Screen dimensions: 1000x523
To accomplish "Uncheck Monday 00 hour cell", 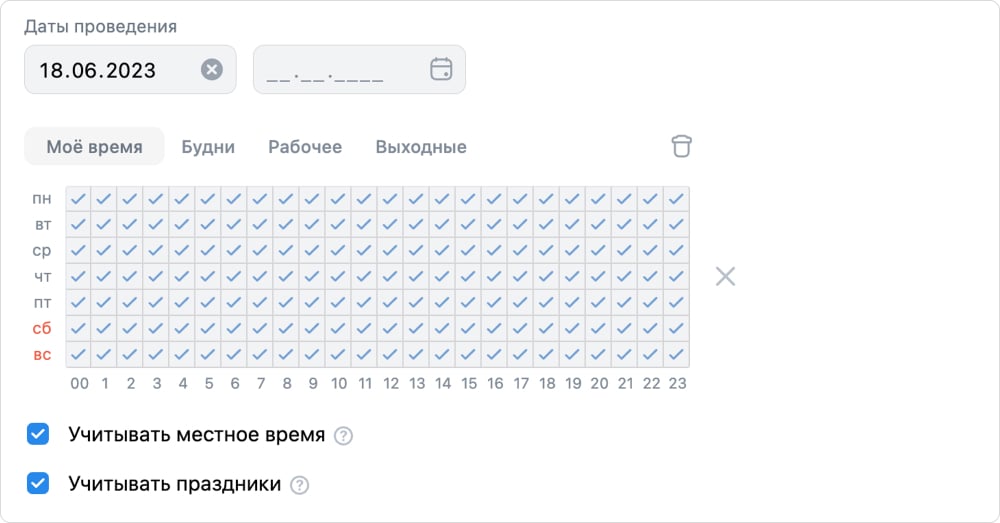I will [x=79, y=199].
